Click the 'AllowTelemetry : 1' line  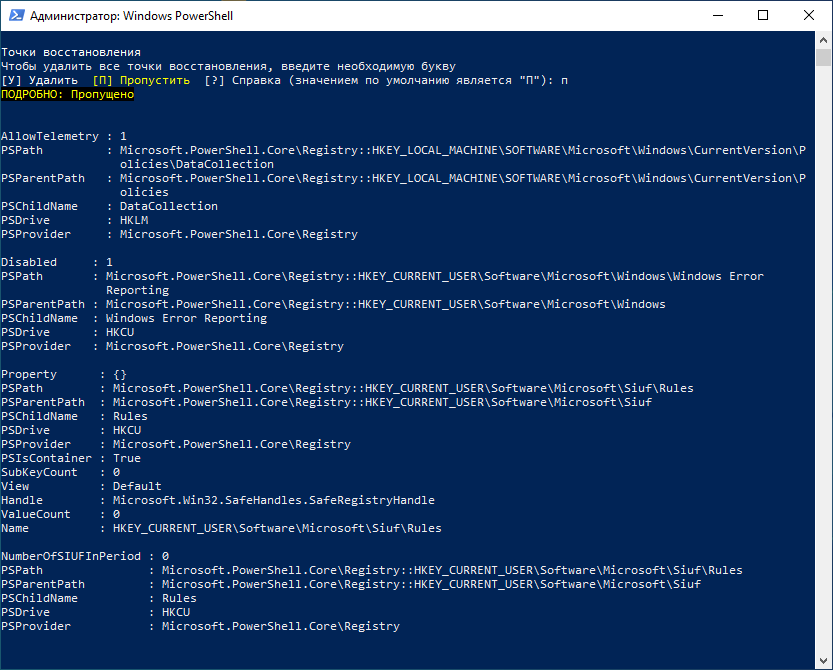(x=64, y=137)
